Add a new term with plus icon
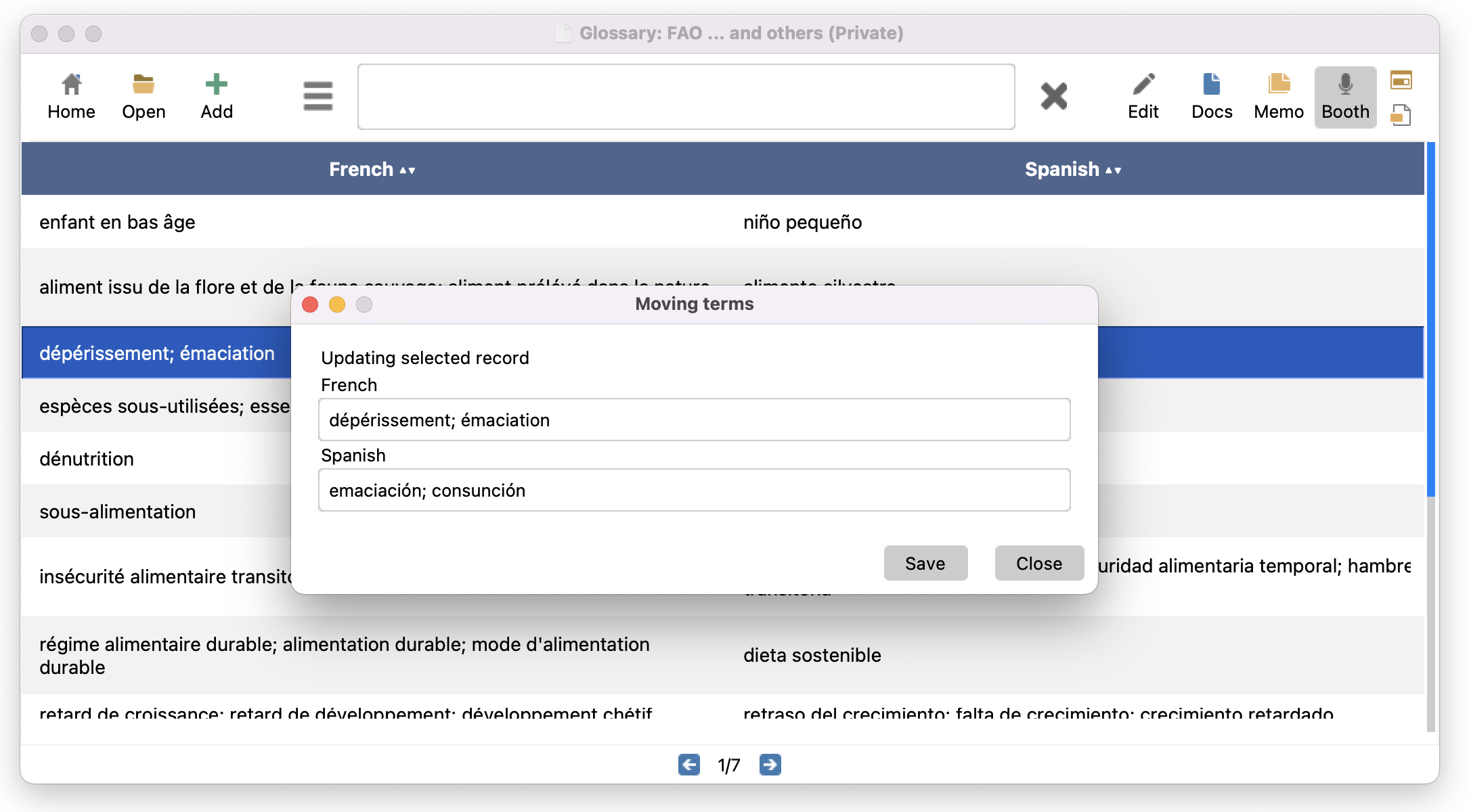Image resolution: width=1469 pixels, height=812 pixels. click(217, 96)
